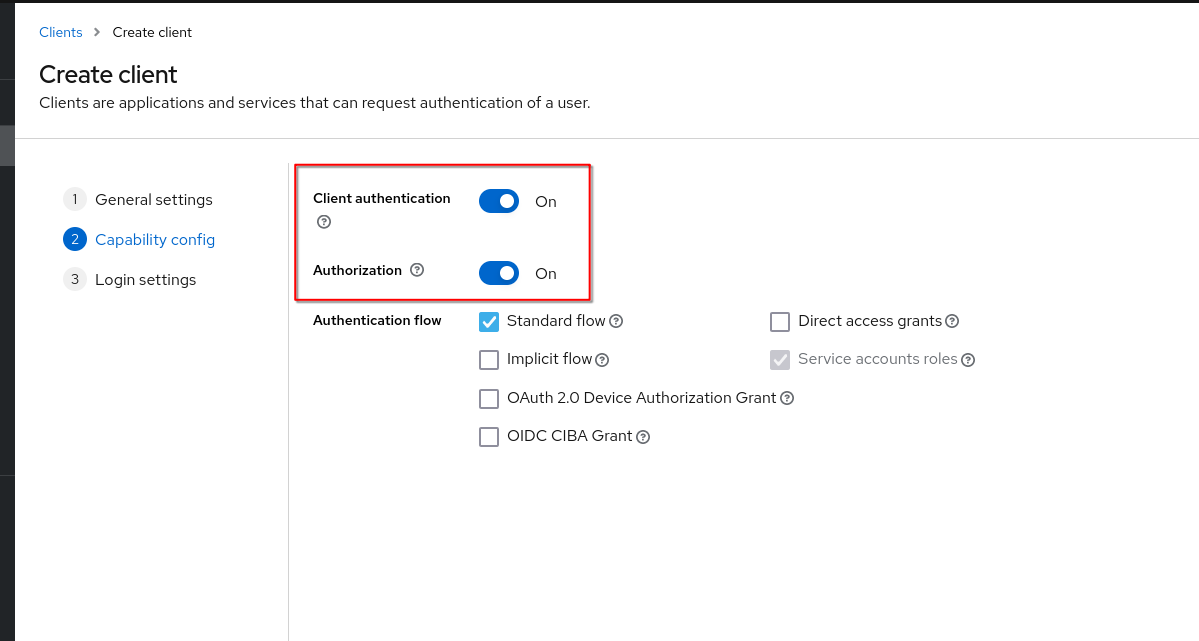Click the Create client page heading
The height and width of the screenshot is (641, 1199).
108,74
